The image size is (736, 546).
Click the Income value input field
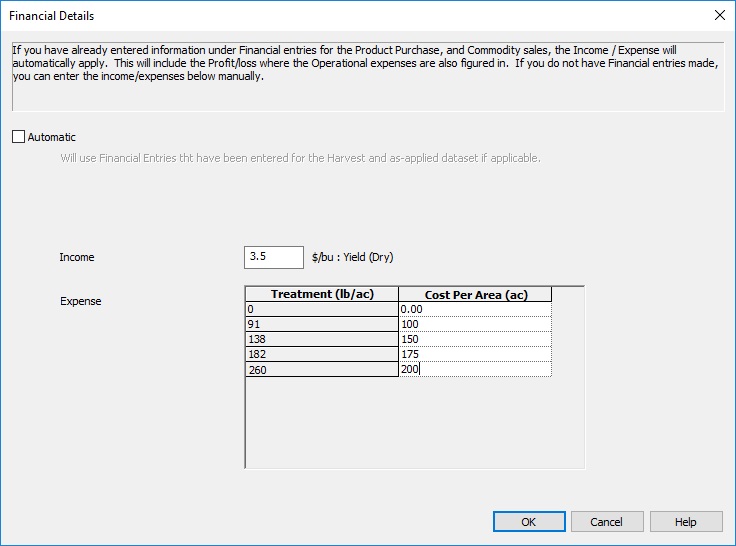point(273,257)
